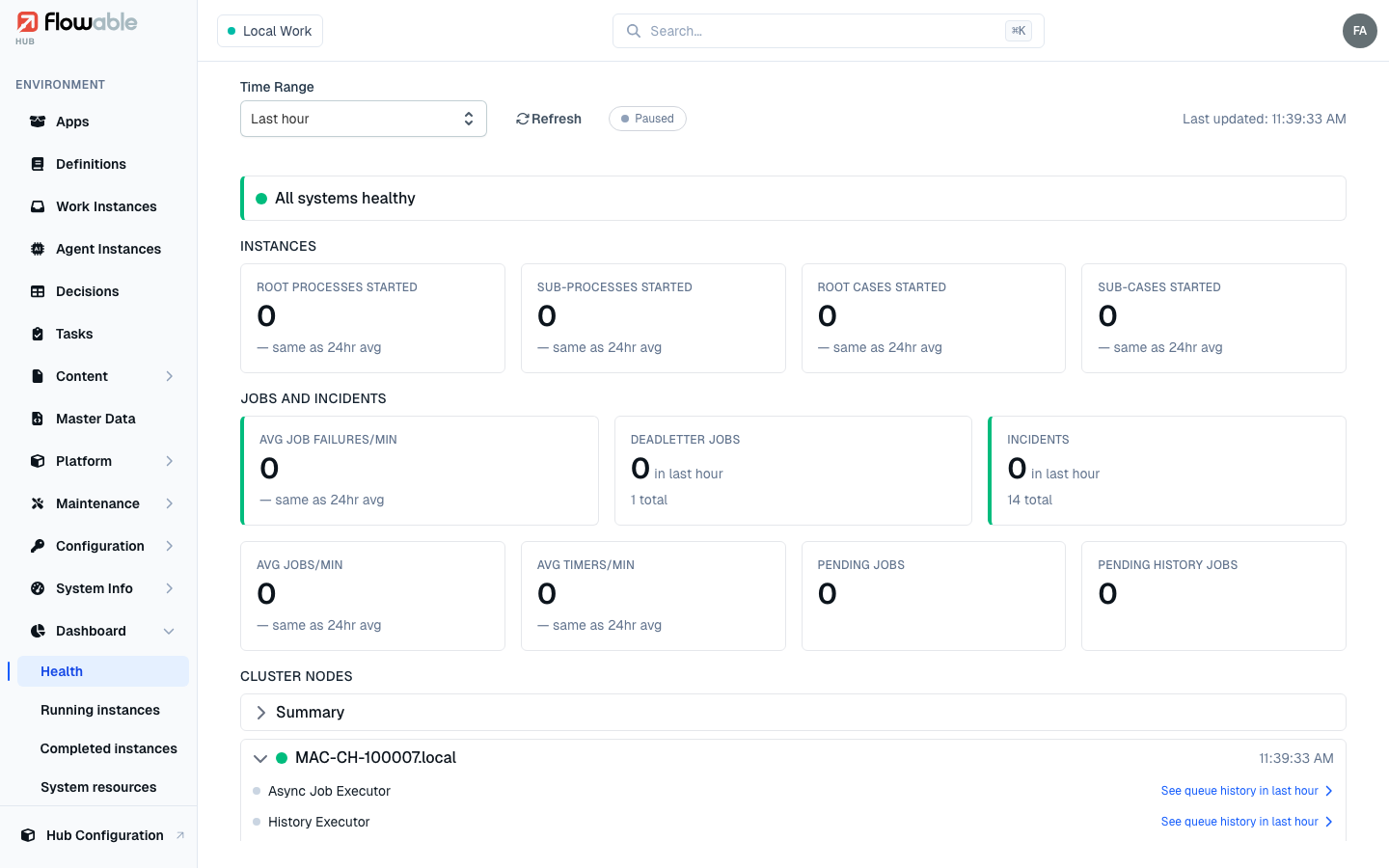Click the Async Job Executor label
Viewport: 1389px width, 868px height.
coord(329,791)
